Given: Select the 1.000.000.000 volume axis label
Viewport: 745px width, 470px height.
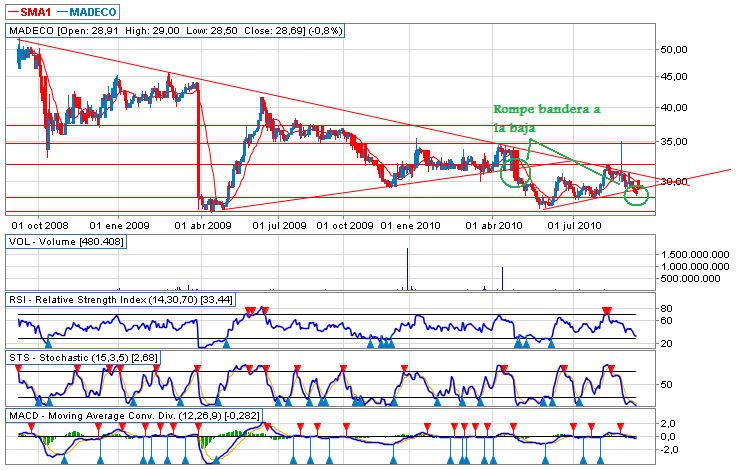Looking at the screenshot, I should point(695,267).
